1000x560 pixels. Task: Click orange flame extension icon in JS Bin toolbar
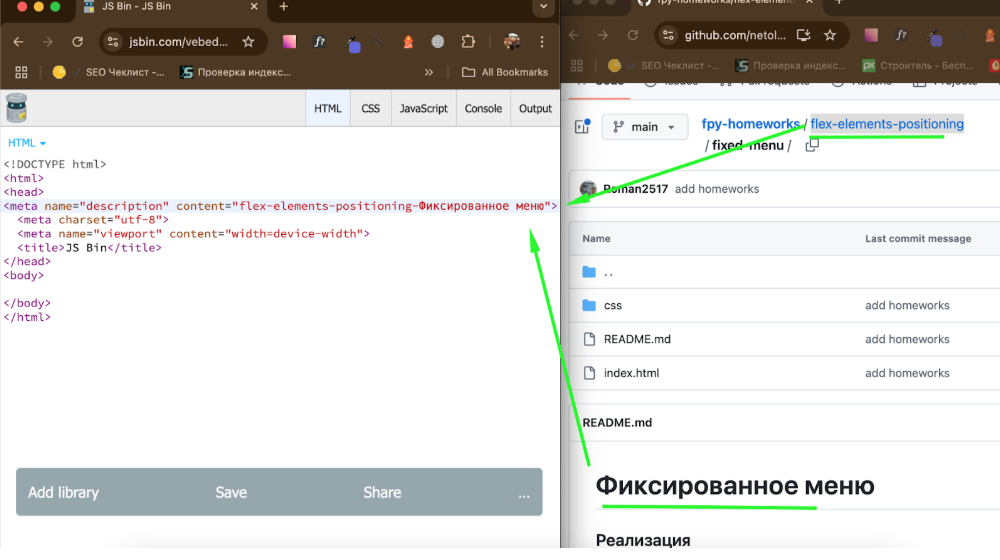[x=408, y=42]
